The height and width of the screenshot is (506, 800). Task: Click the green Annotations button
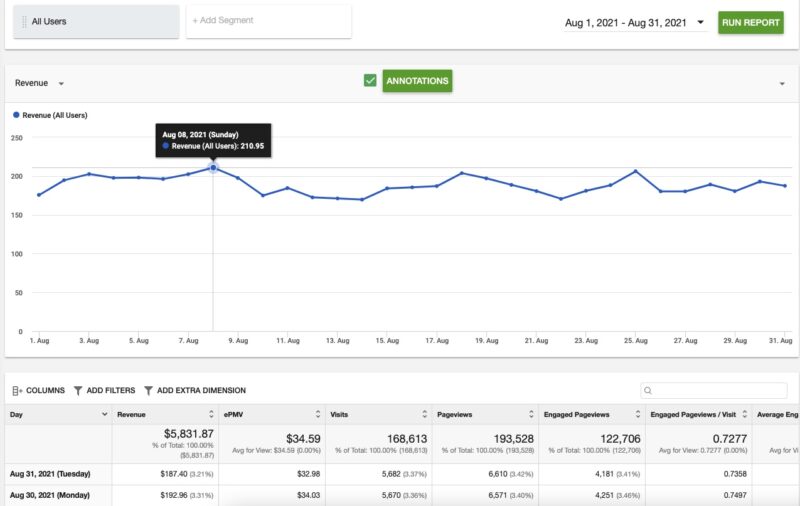tap(417, 81)
